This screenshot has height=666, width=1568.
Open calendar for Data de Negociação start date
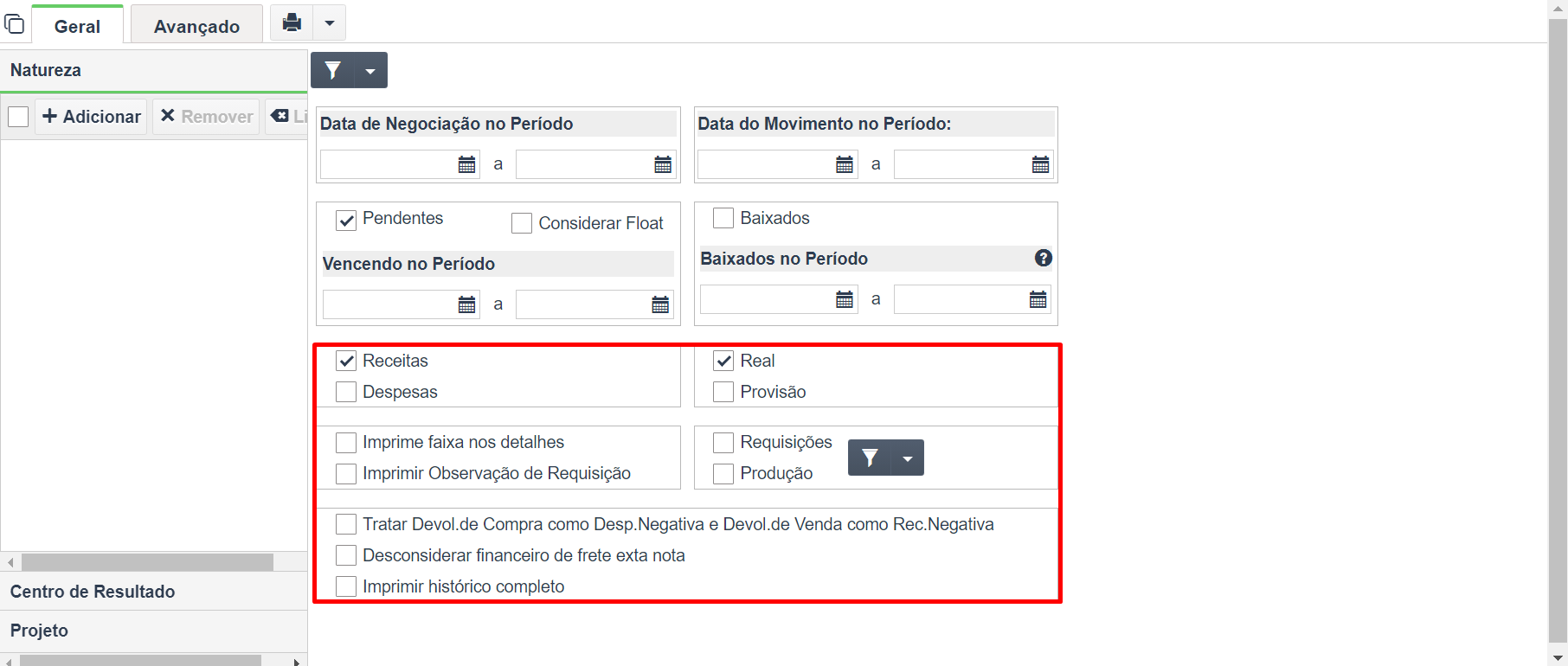(x=467, y=164)
